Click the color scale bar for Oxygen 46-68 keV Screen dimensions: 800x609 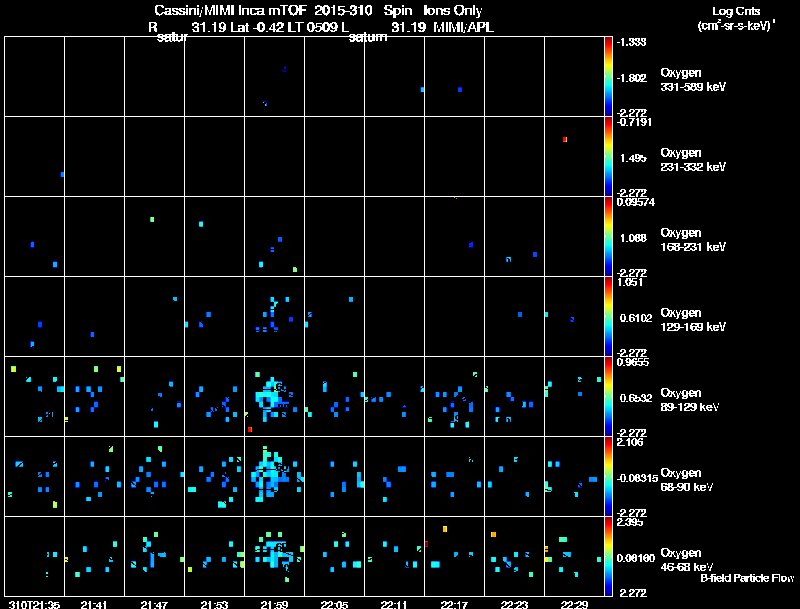[608, 557]
